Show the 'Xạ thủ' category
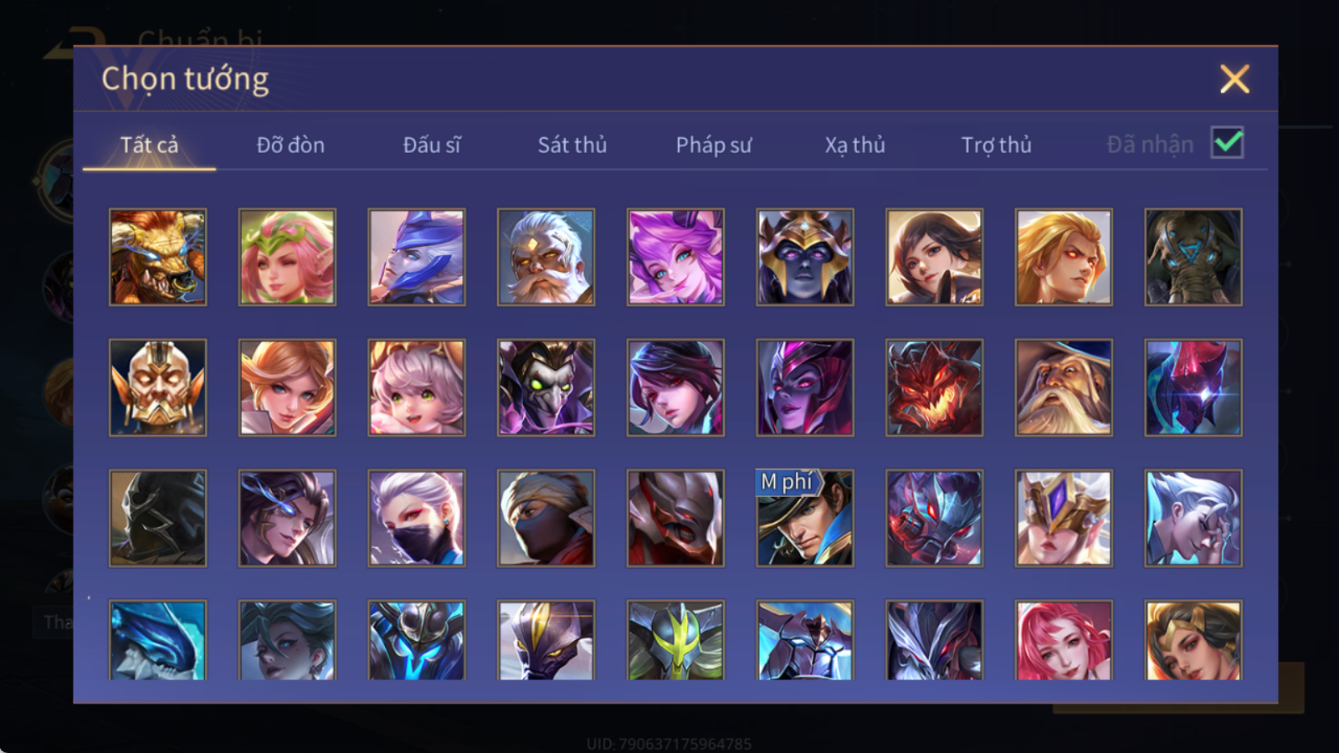 855,145
